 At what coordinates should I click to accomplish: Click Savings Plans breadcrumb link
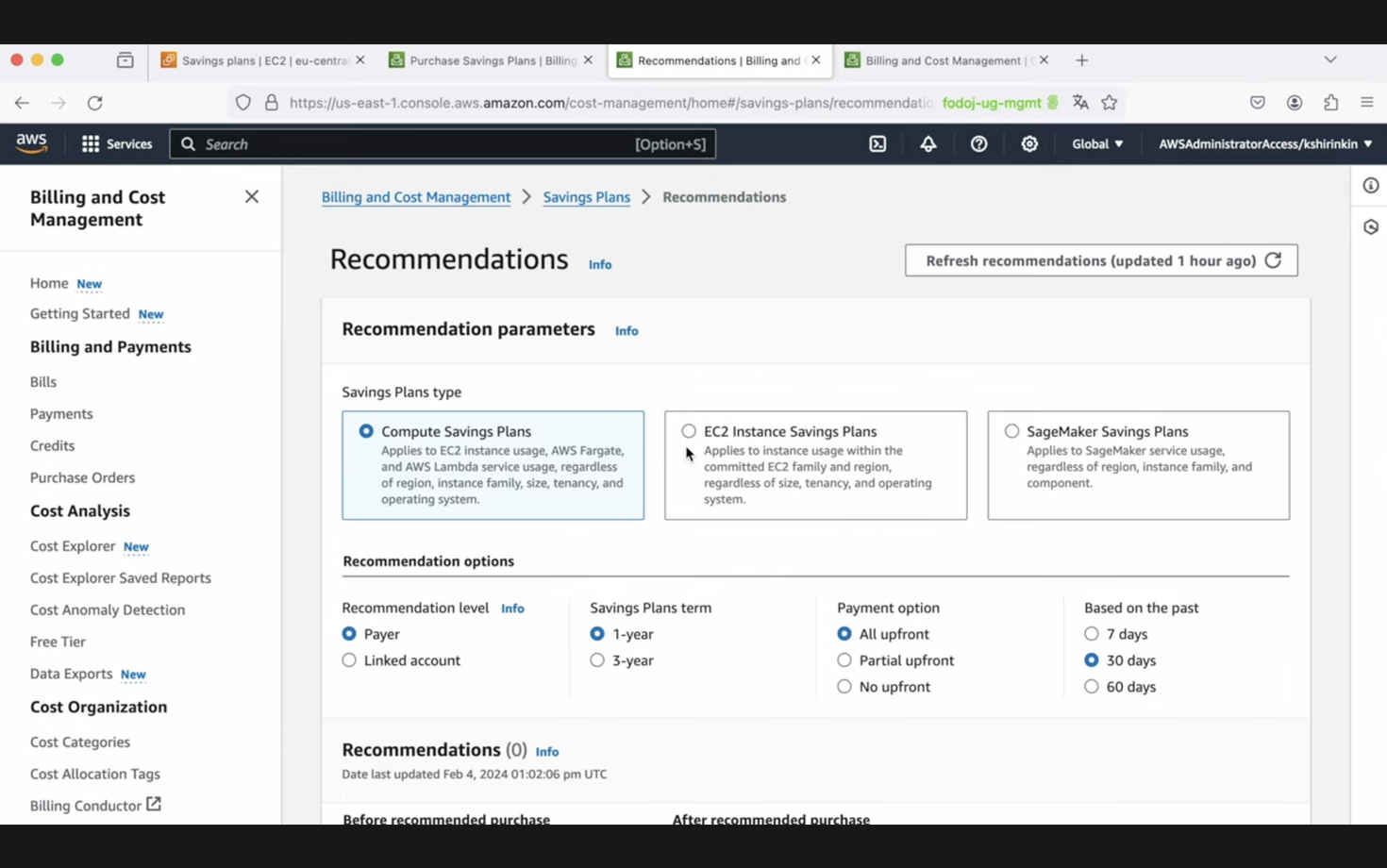586,197
